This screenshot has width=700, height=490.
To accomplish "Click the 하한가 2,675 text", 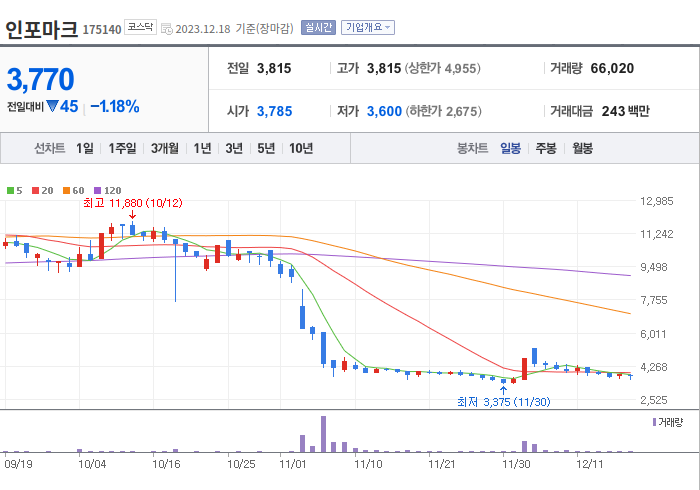I will pyautogui.click(x=444, y=111).
